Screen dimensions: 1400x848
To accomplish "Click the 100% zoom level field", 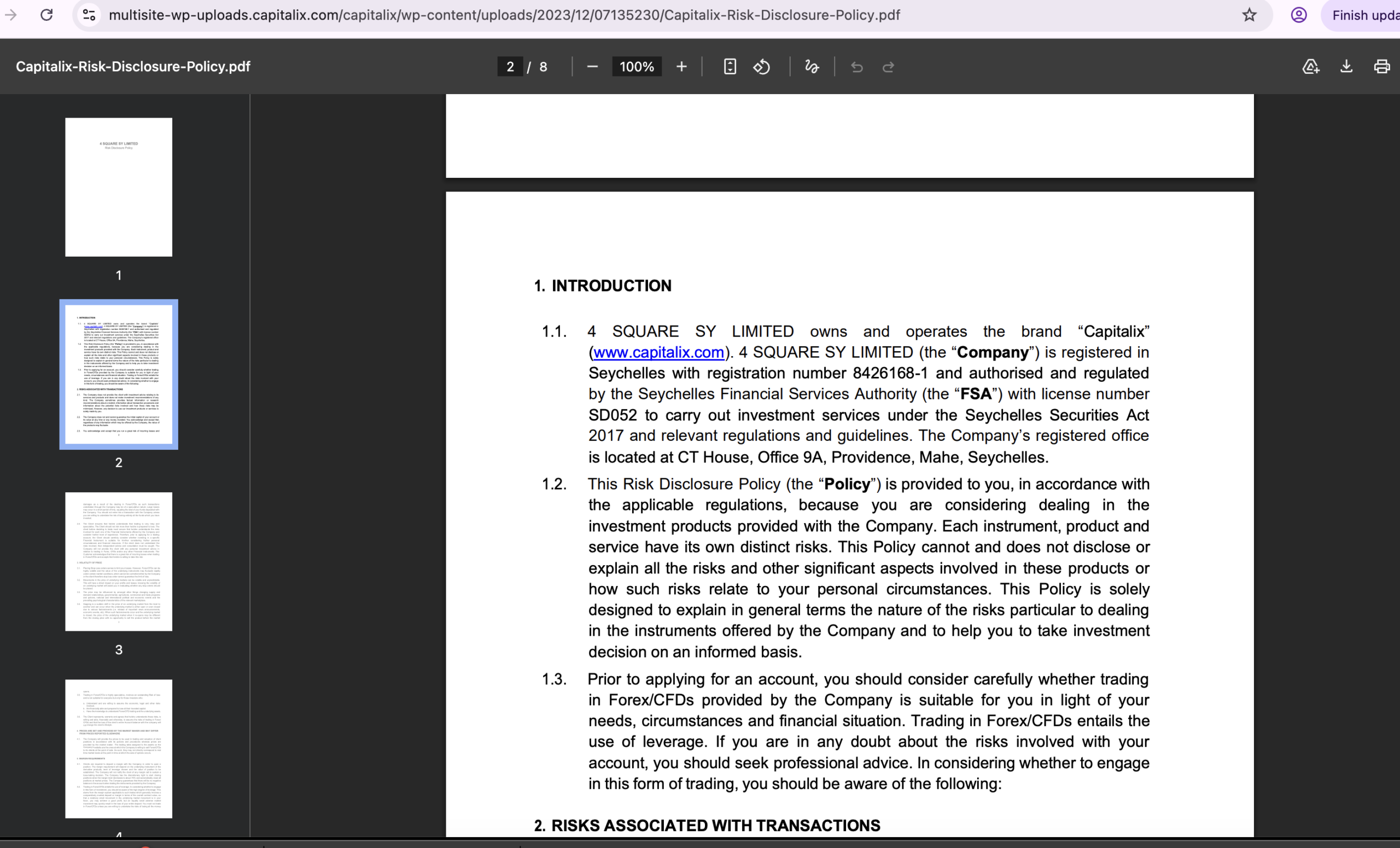I will (637, 67).
